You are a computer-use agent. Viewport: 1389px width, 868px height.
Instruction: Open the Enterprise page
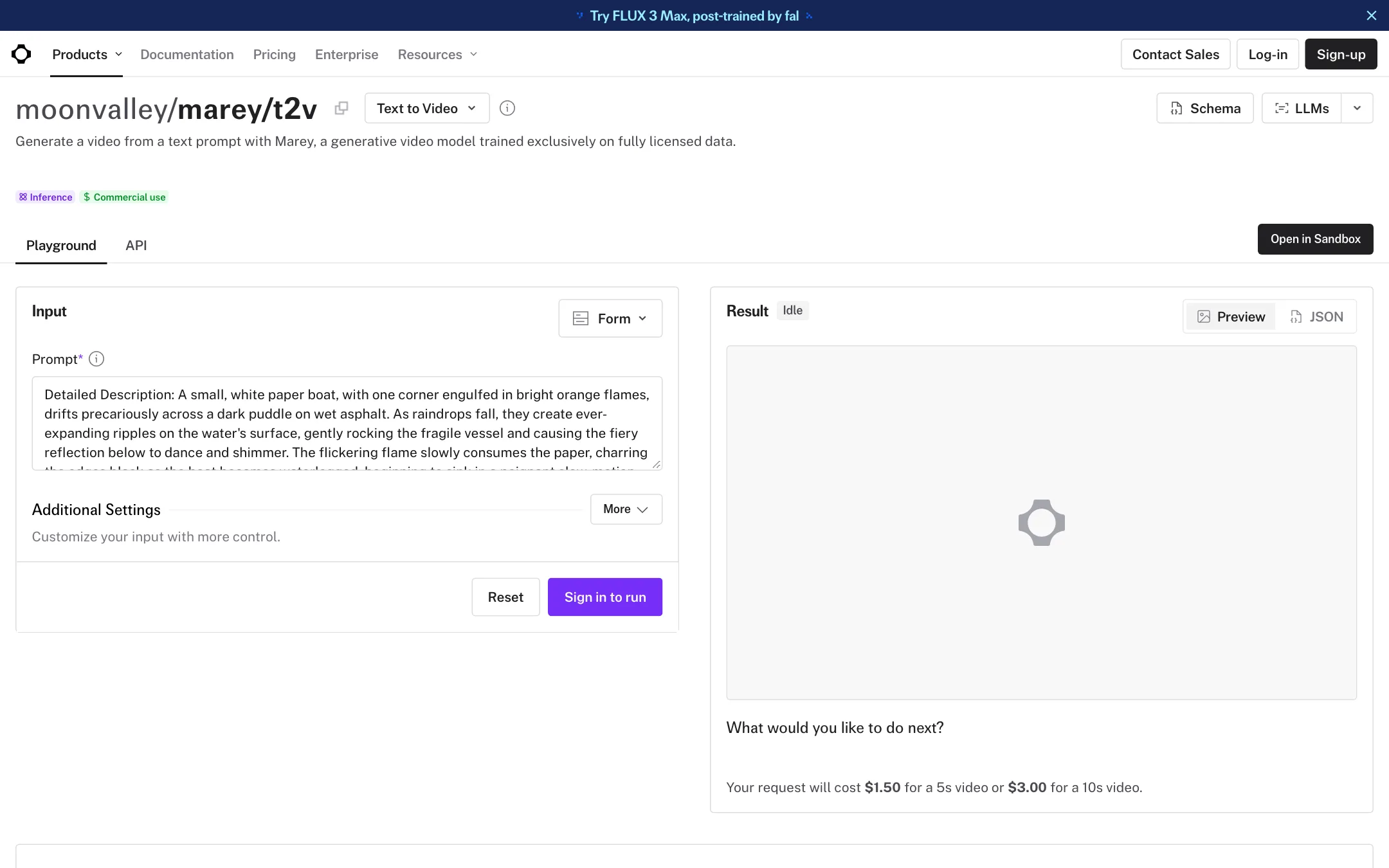click(347, 55)
